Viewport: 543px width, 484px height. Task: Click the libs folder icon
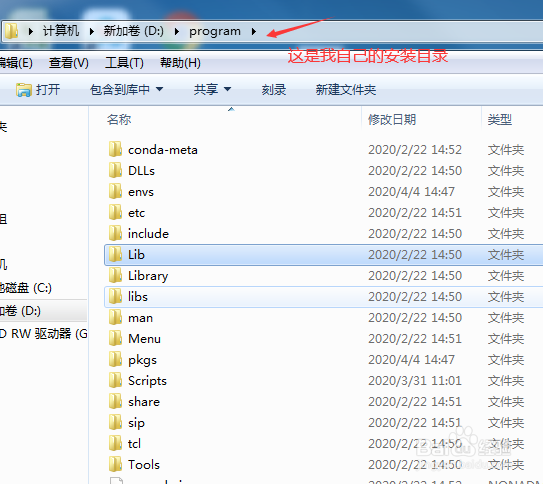(x=115, y=296)
